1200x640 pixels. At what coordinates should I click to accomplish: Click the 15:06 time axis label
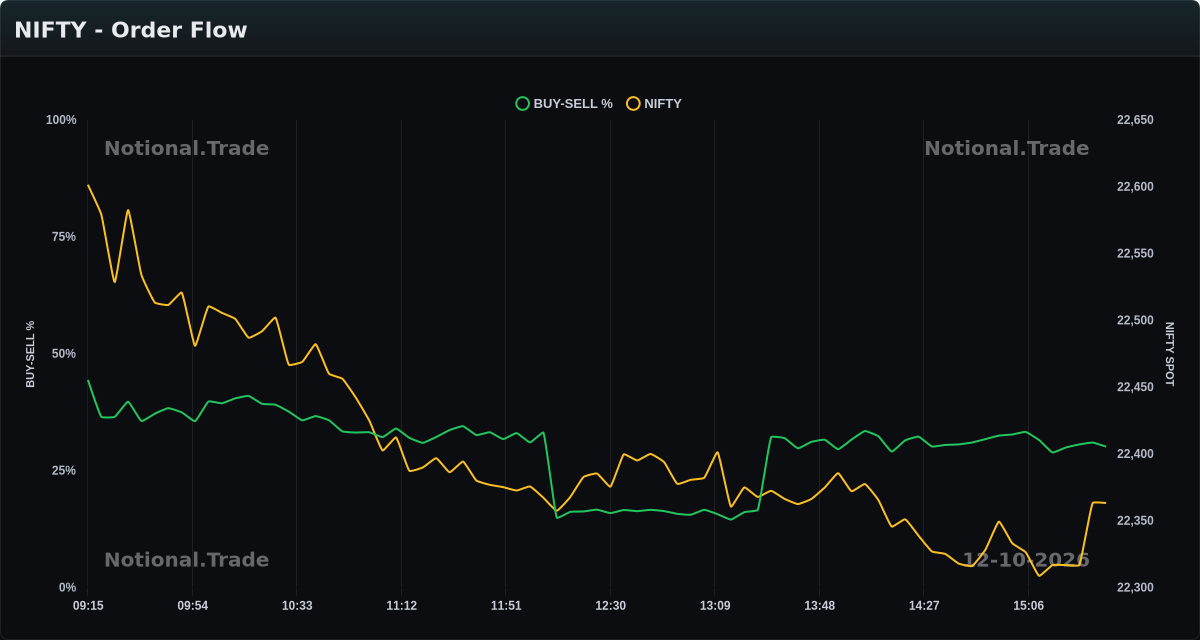tap(1028, 606)
